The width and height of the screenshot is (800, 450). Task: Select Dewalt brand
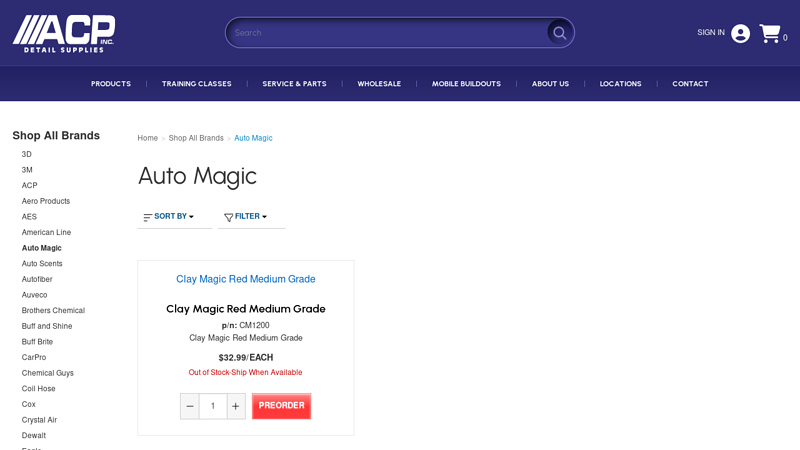coord(34,436)
